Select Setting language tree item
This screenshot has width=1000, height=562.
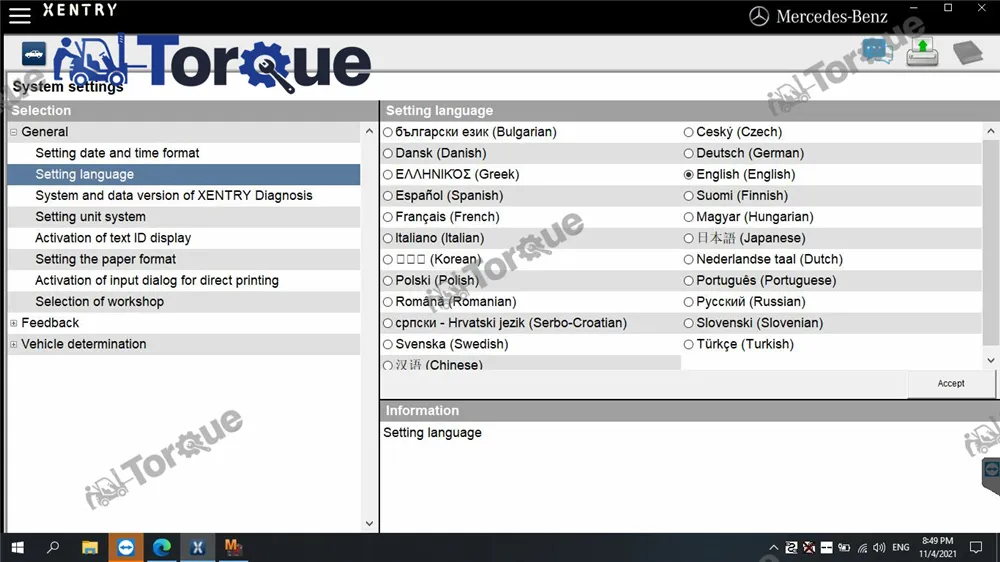[184, 174]
